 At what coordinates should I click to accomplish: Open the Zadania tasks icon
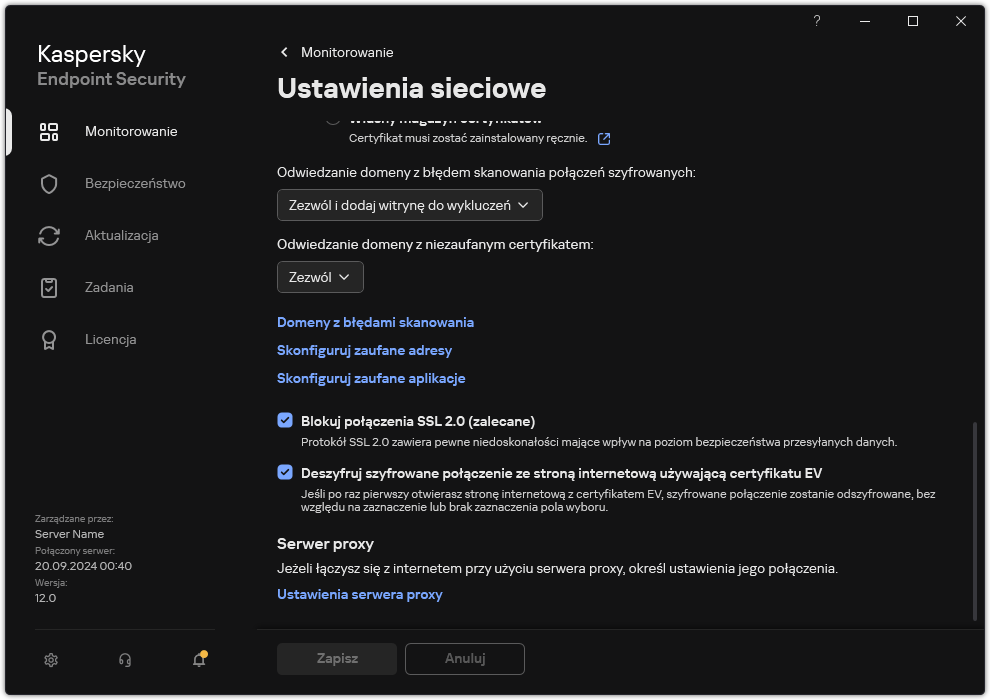coord(49,287)
